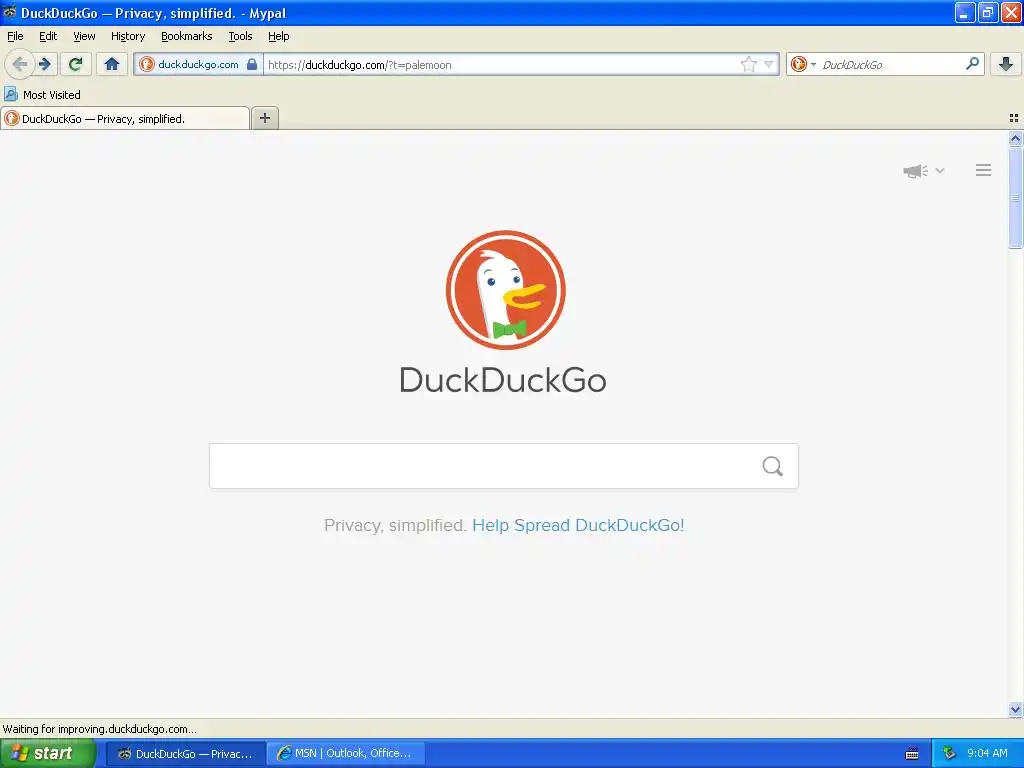Open the Bookmarks menu
The height and width of the screenshot is (768, 1024).
[x=187, y=36]
